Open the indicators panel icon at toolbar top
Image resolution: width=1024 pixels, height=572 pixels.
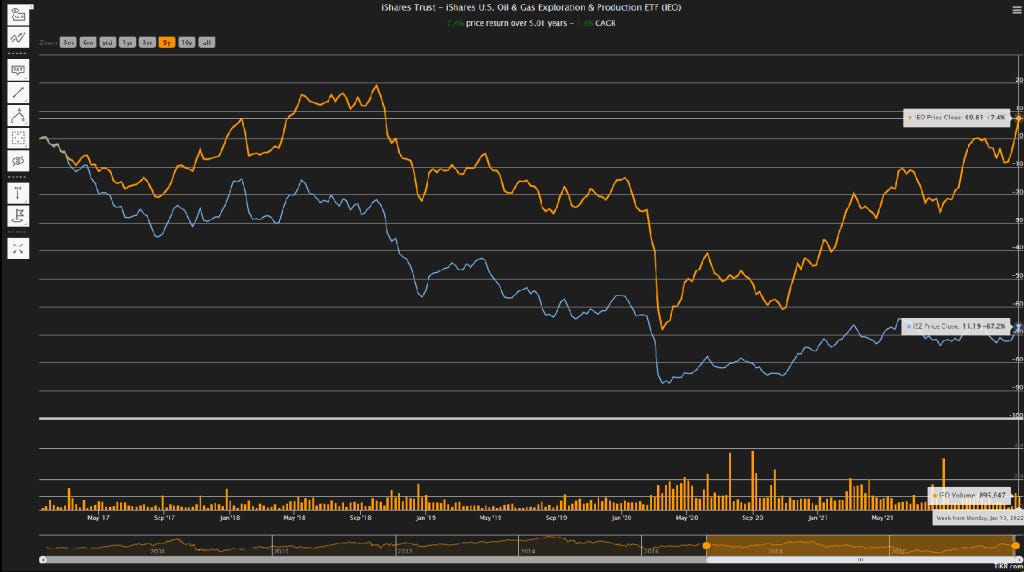(x=18, y=14)
